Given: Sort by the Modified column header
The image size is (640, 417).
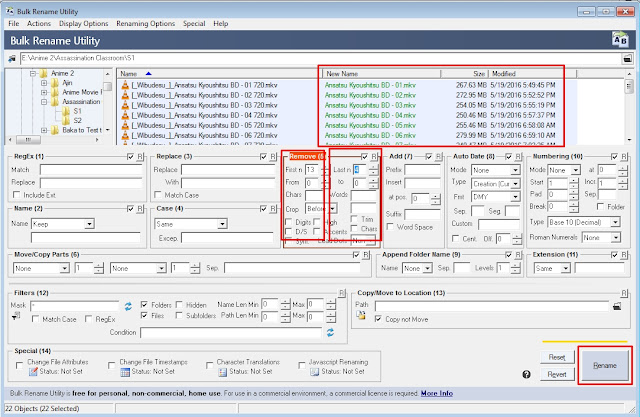Looking at the screenshot, I should point(532,73).
